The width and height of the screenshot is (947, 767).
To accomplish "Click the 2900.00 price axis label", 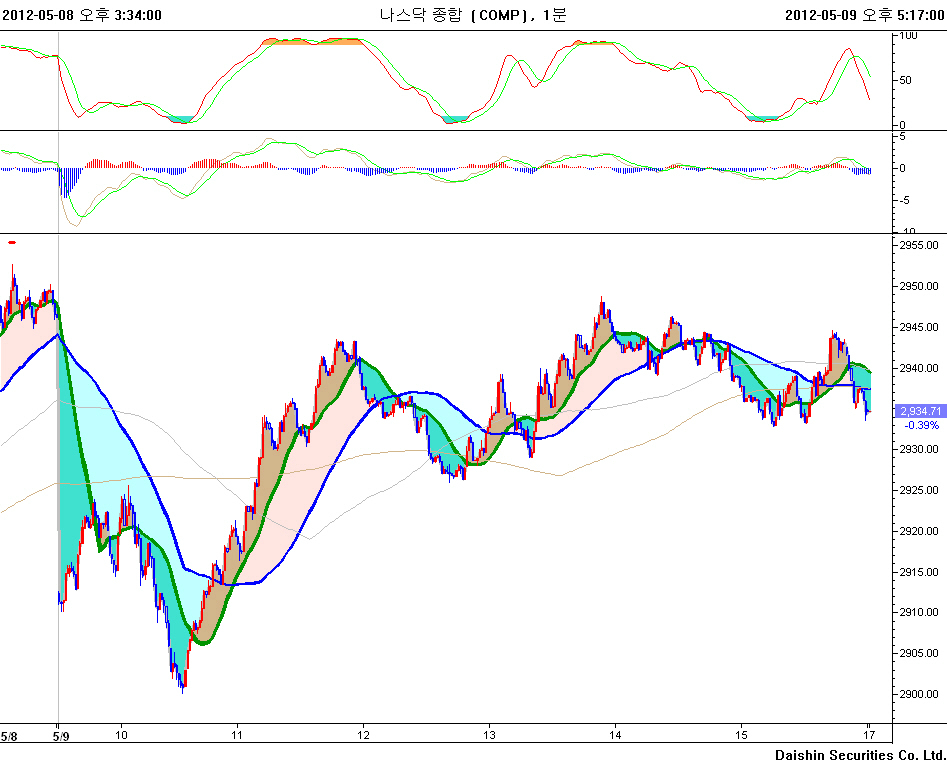I will tap(919, 694).
